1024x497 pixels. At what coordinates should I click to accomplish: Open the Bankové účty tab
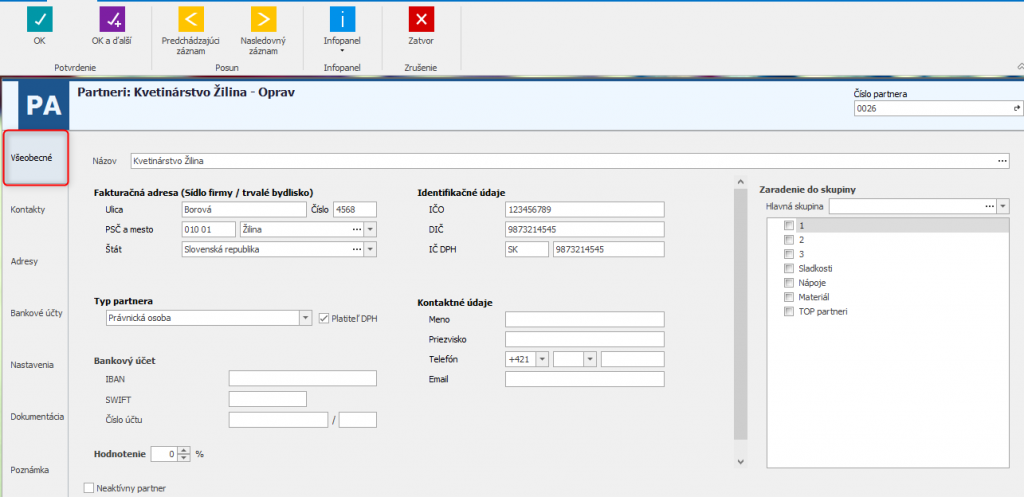point(36,313)
